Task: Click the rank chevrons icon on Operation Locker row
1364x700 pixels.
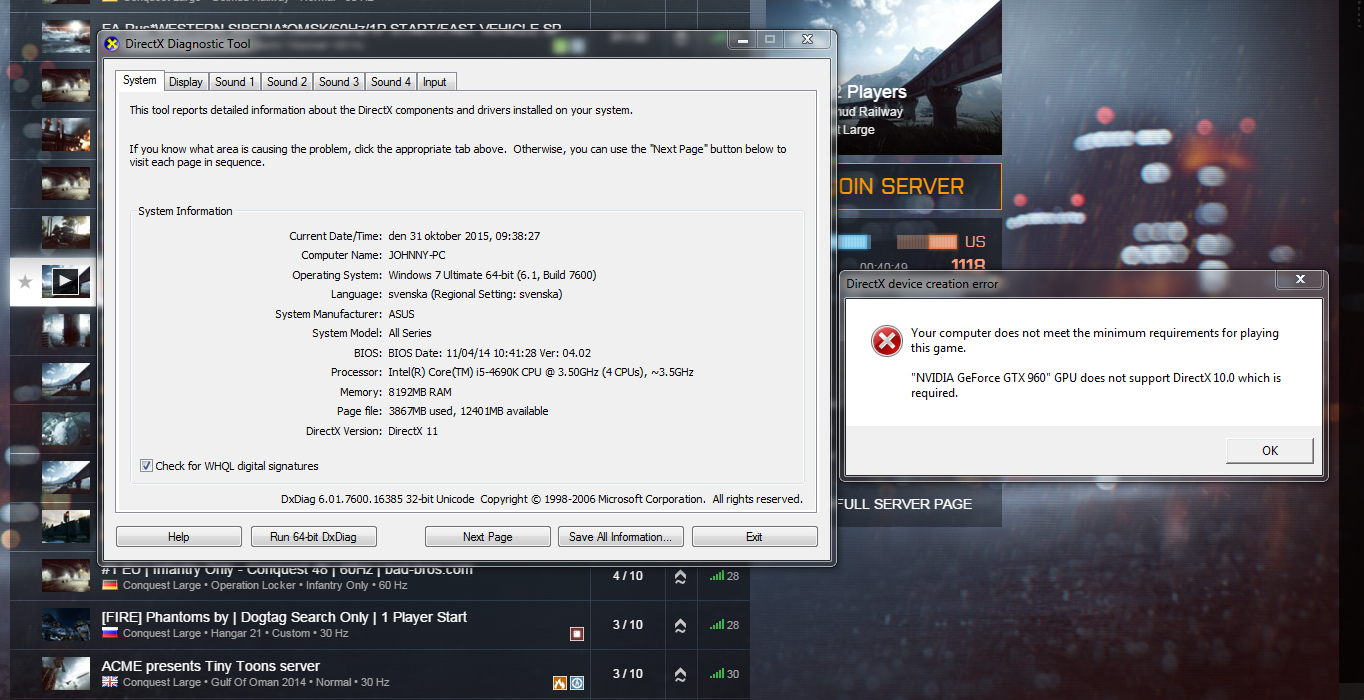Action: pyautogui.click(x=680, y=576)
